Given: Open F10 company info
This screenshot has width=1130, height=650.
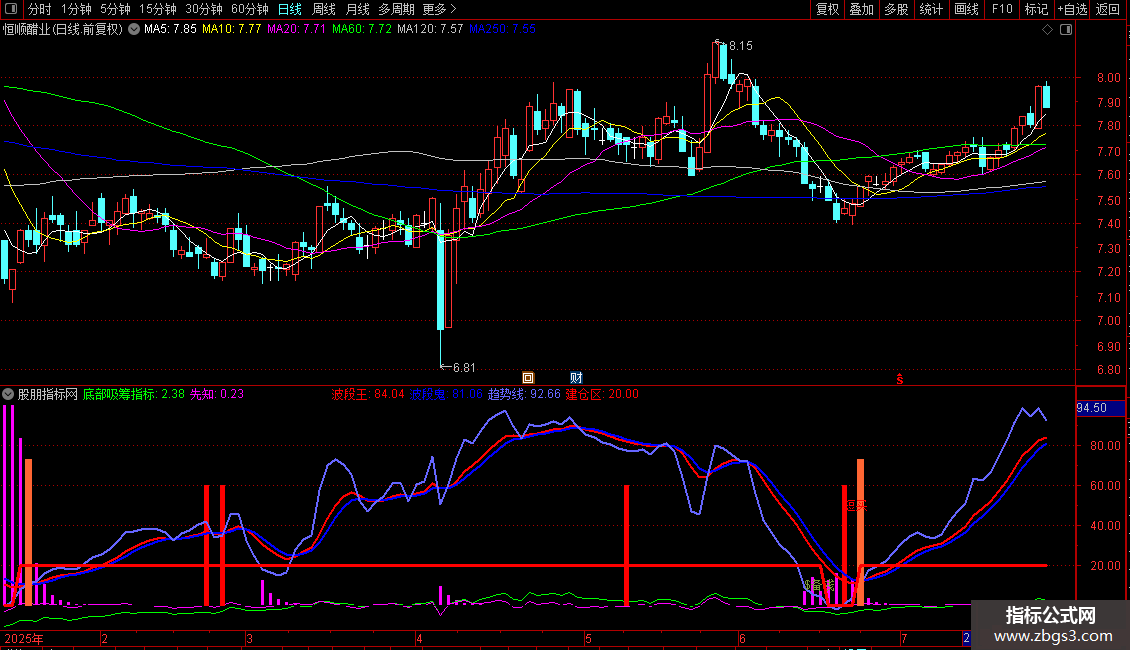Looking at the screenshot, I should click(1002, 9).
